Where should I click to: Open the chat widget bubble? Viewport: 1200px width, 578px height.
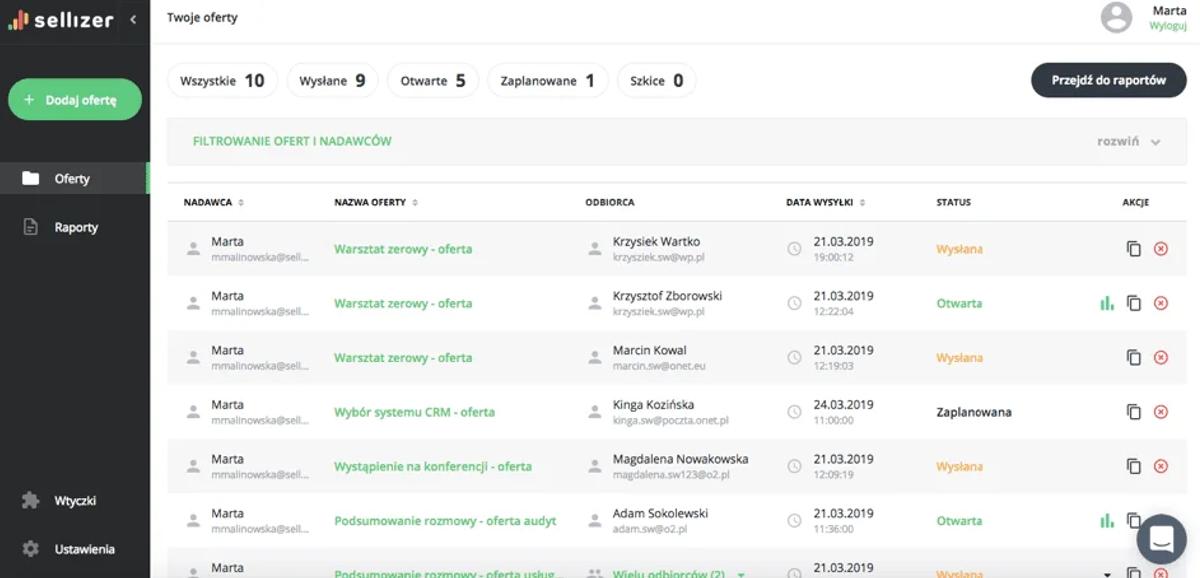1161,539
